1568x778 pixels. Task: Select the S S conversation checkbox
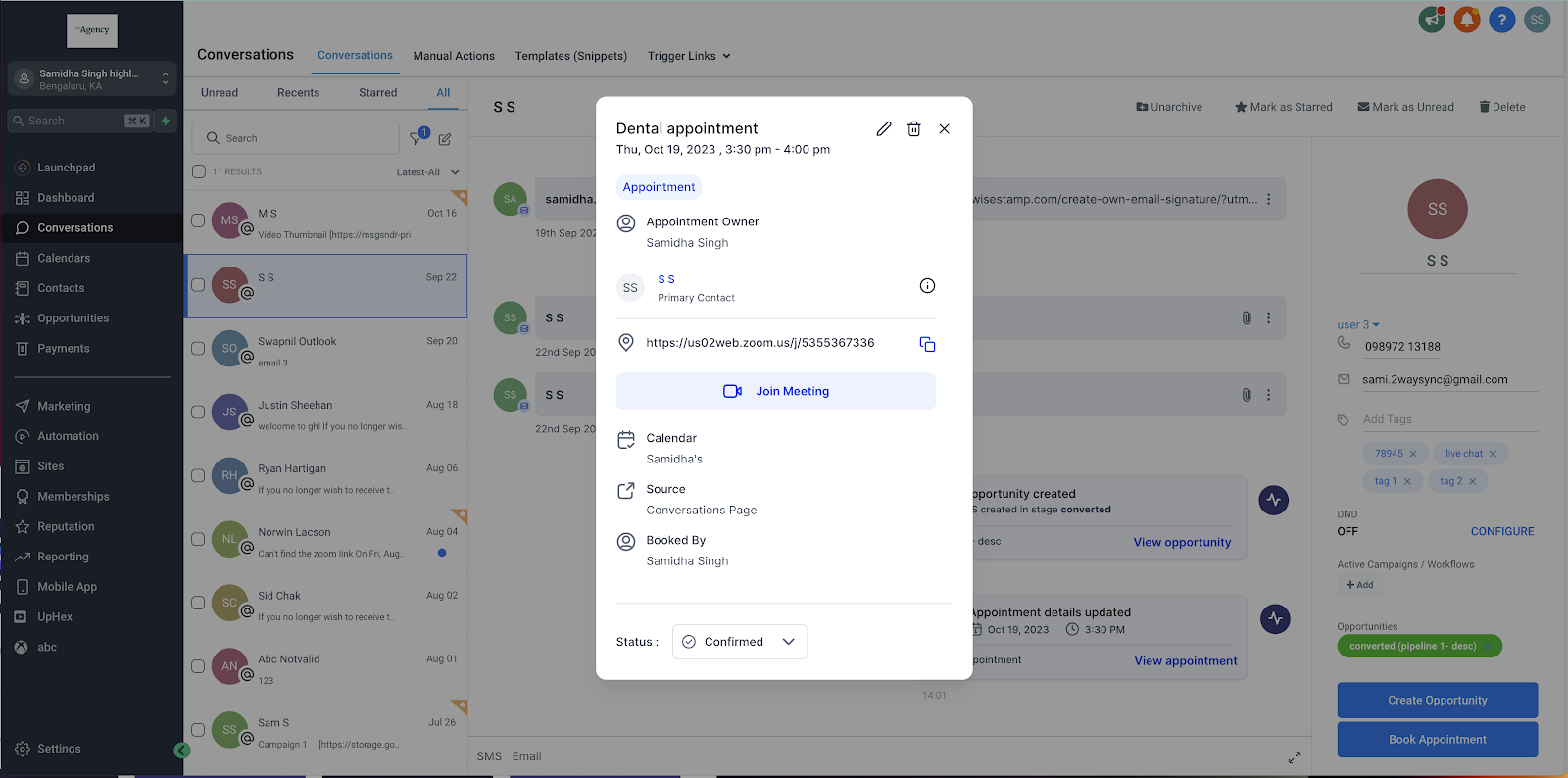(x=198, y=285)
